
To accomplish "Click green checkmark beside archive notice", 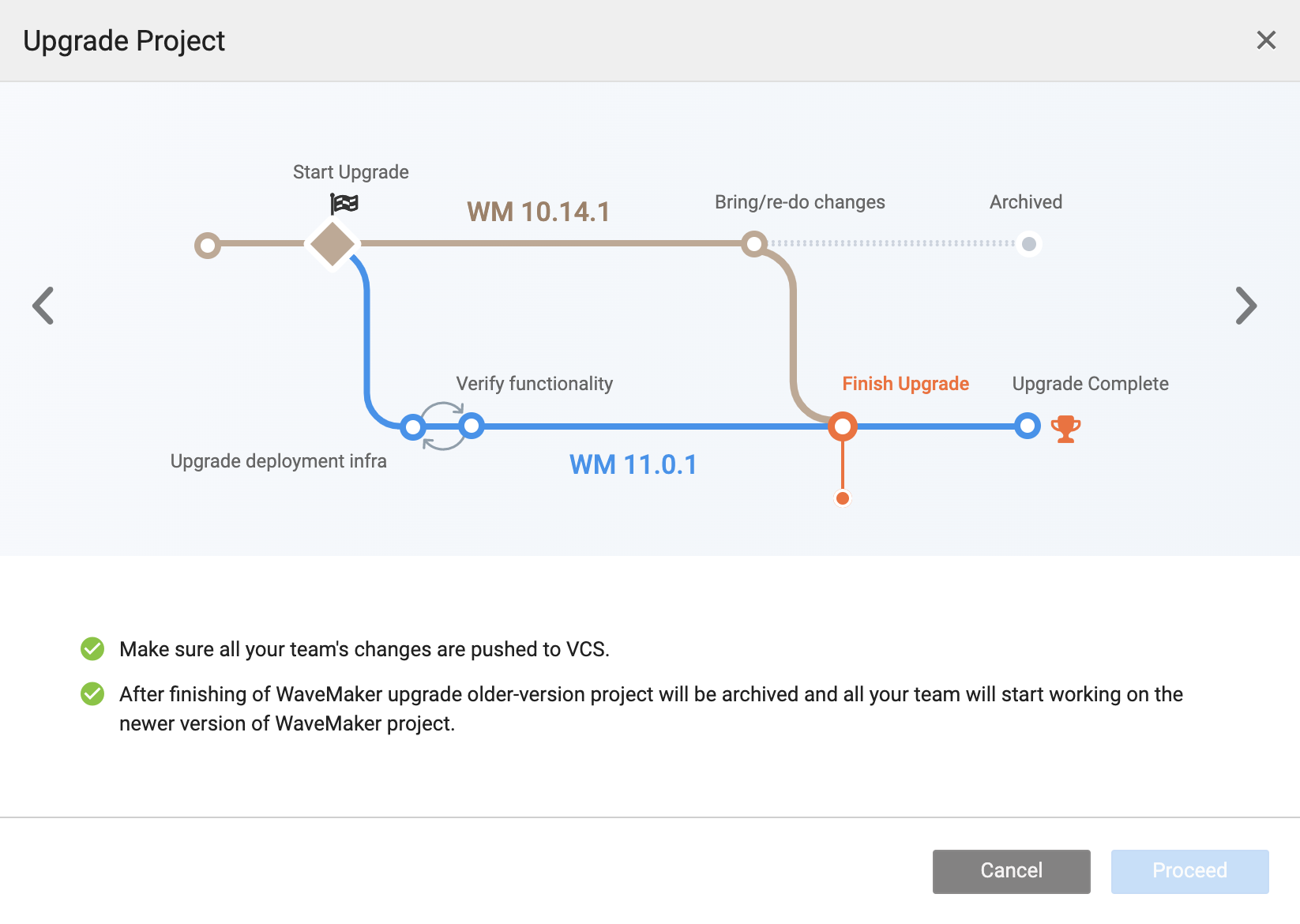I will (x=92, y=694).
